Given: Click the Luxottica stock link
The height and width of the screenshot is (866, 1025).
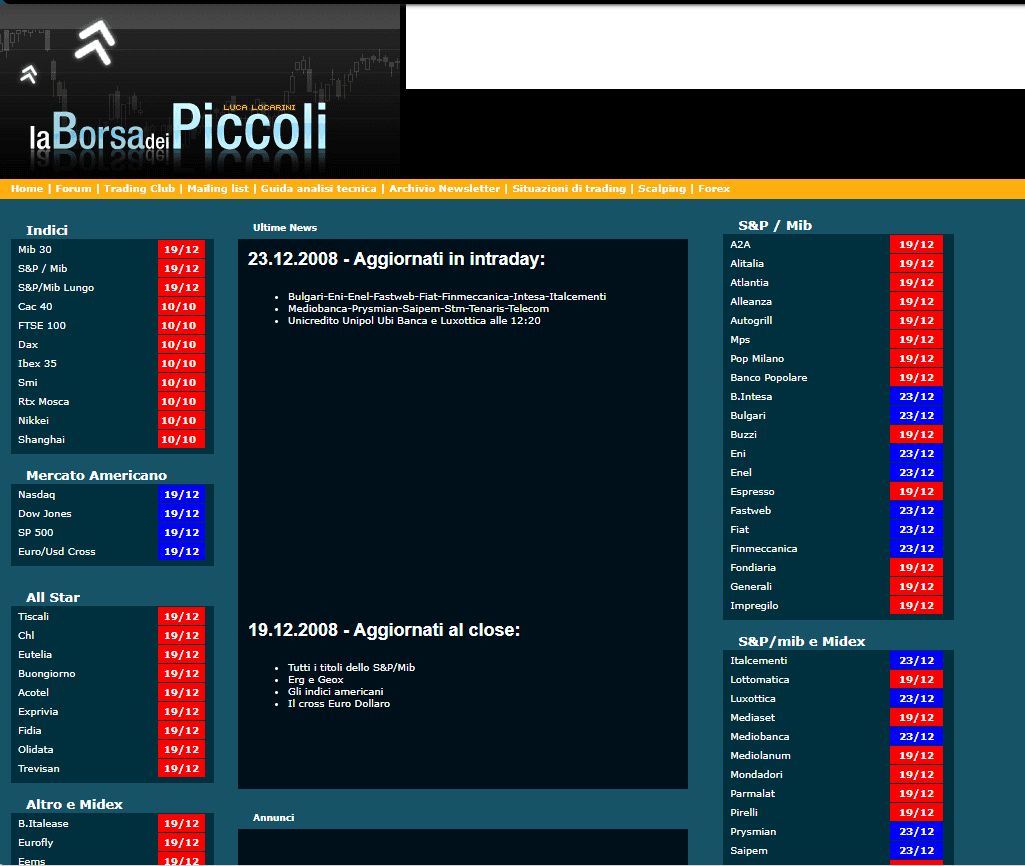Looking at the screenshot, I should [753, 699].
